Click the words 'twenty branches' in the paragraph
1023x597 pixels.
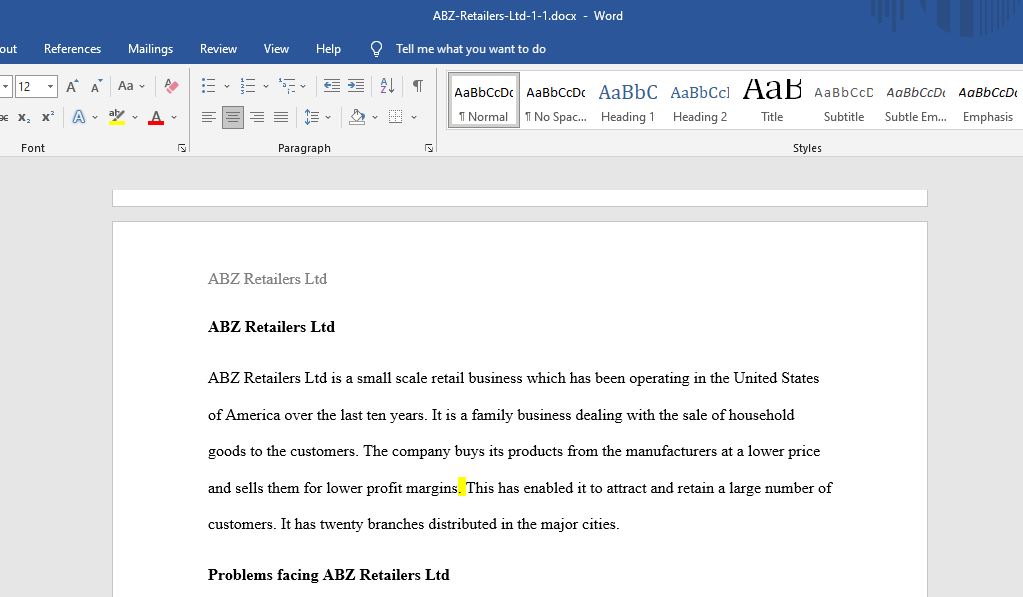click(371, 524)
